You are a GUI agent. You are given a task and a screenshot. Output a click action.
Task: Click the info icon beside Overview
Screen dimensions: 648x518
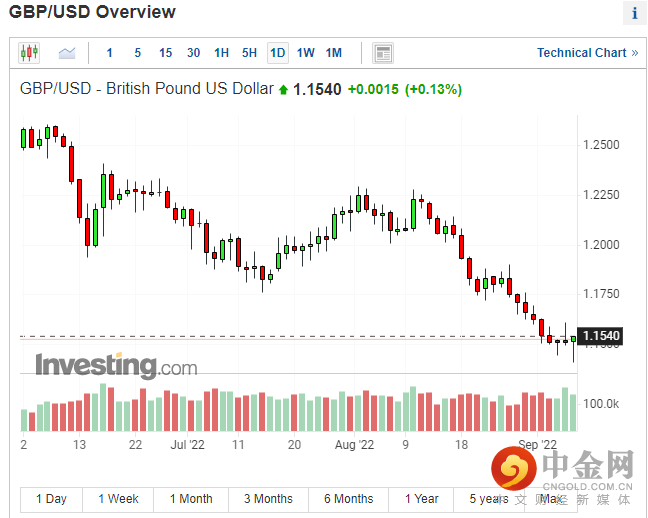click(633, 13)
